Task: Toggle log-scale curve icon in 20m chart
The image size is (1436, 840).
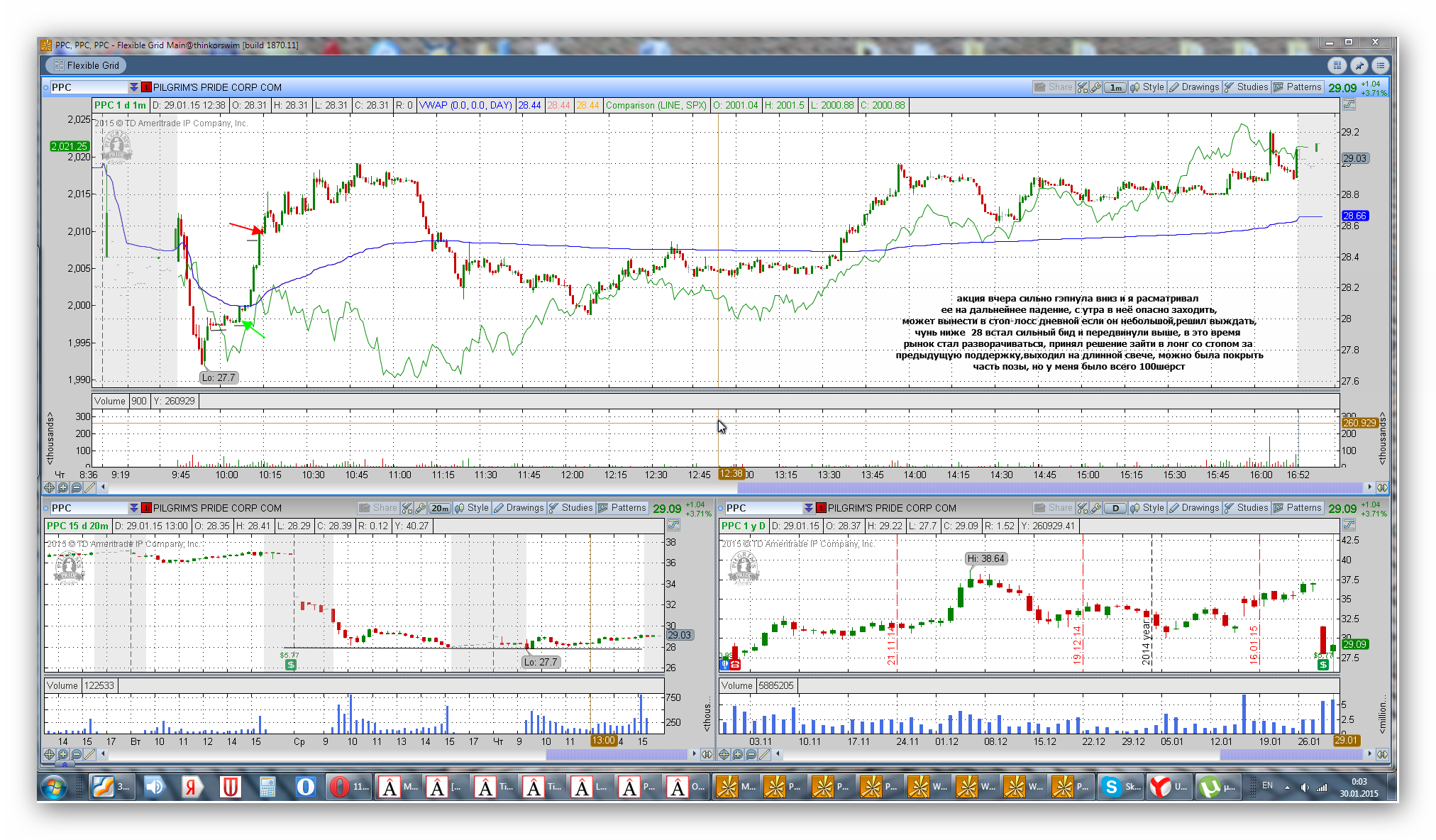Action: coord(673,526)
